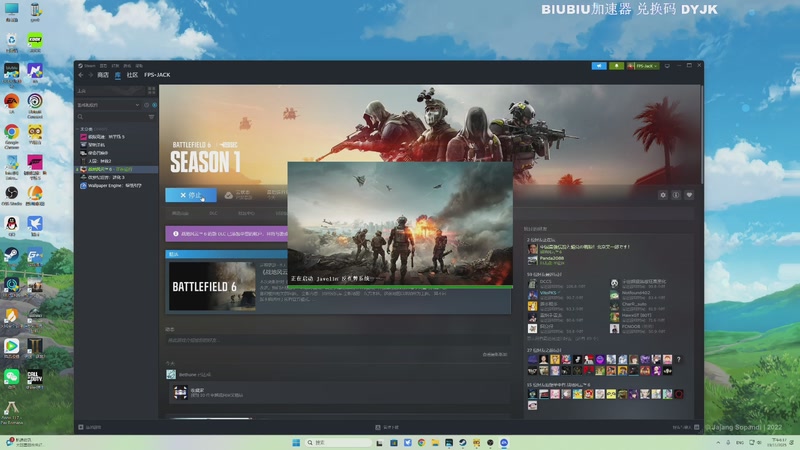Open the 商店 store tab
Viewport: 800px width, 450px height.
point(103,75)
